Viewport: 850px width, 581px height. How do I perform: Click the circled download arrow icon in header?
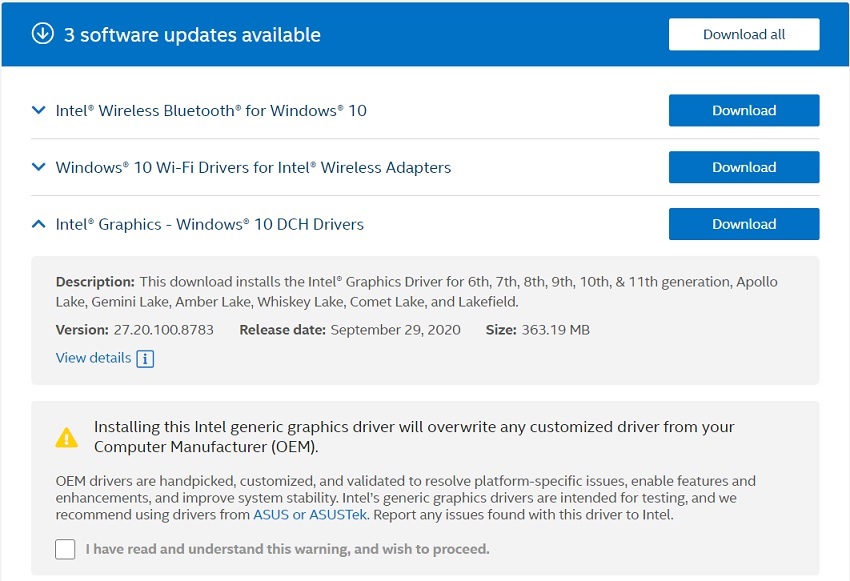click(43, 34)
